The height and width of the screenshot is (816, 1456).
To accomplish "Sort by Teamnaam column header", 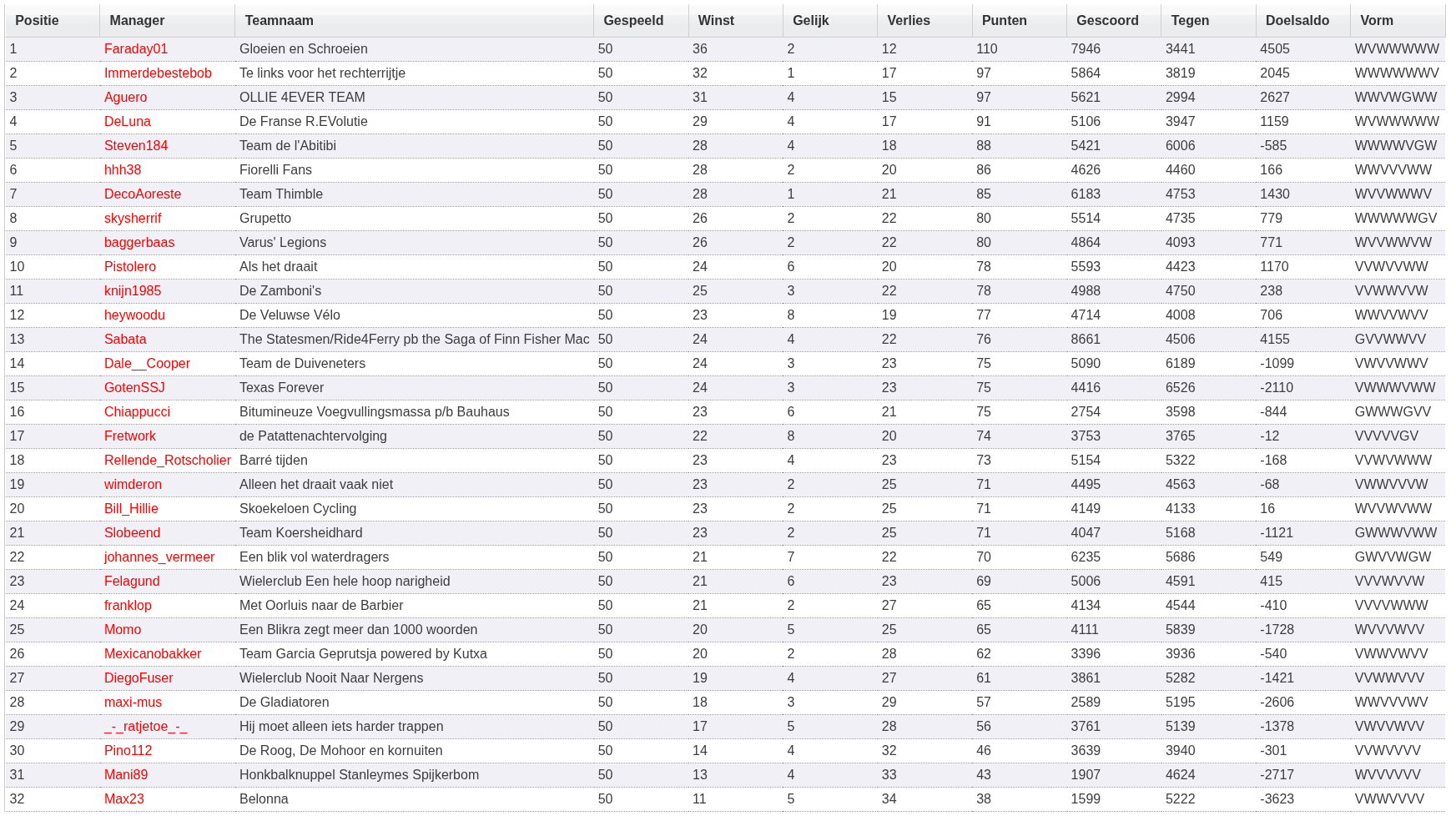I will (279, 21).
